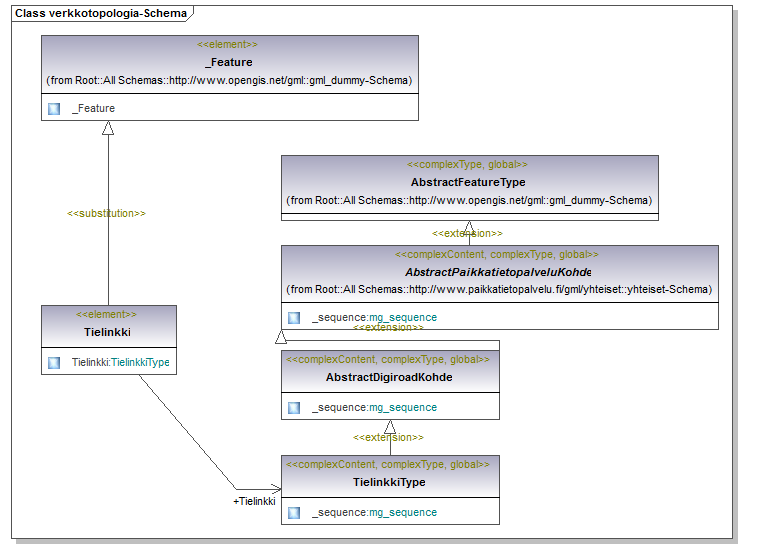This screenshot has width=759, height=559.
Task: Click the _sequence icon in AbstractDigiroadKohde
Action: click(x=294, y=408)
